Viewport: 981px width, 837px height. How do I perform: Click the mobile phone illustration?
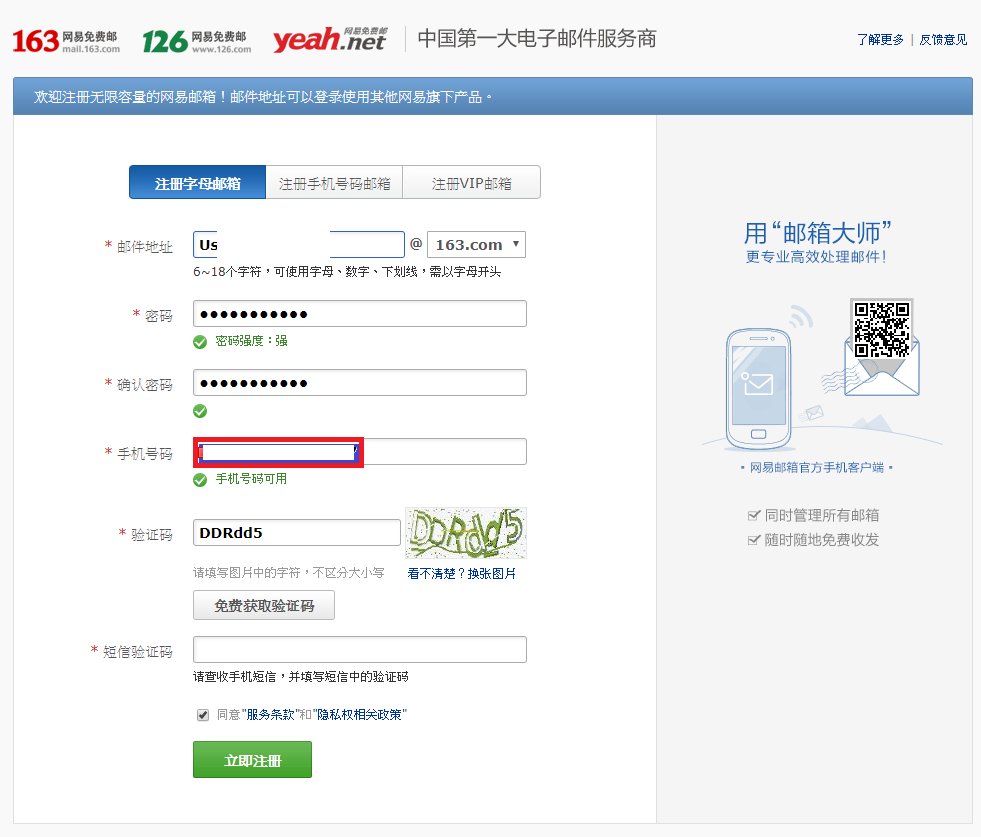758,390
